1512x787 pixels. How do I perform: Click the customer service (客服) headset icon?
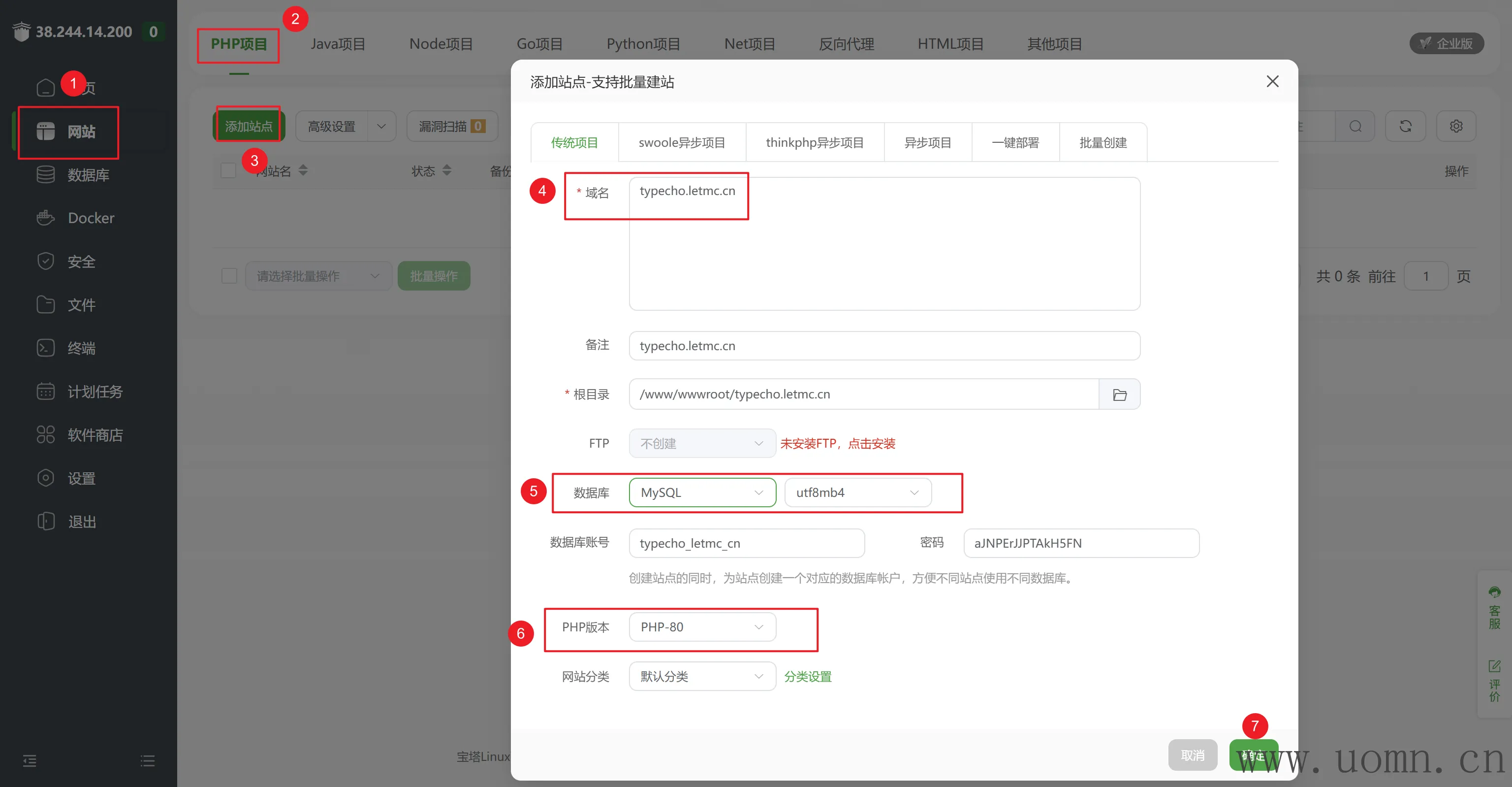pyautogui.click(x=1494, y=592)
